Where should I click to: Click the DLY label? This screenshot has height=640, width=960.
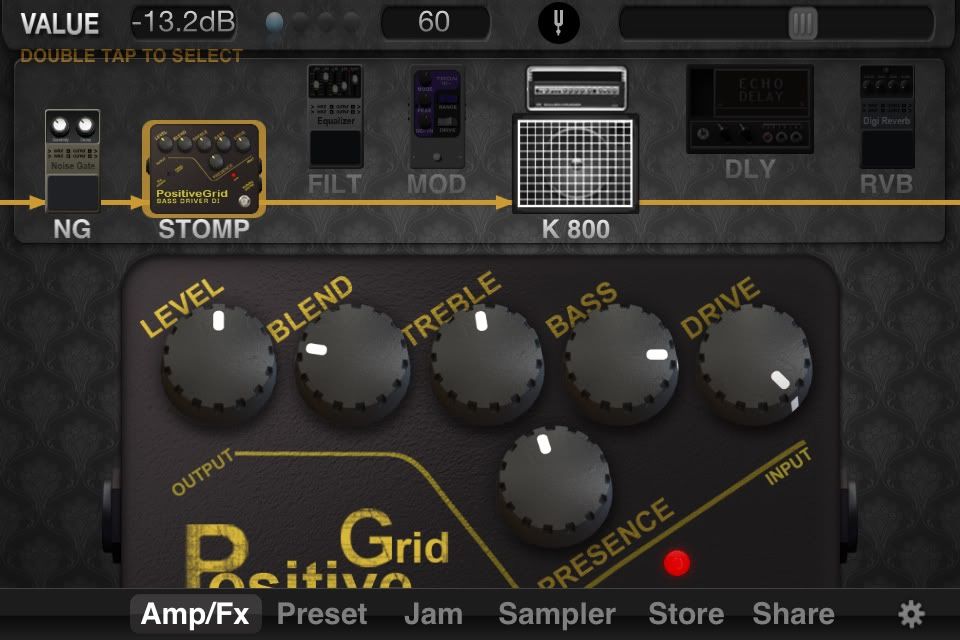tap(750, 169)
